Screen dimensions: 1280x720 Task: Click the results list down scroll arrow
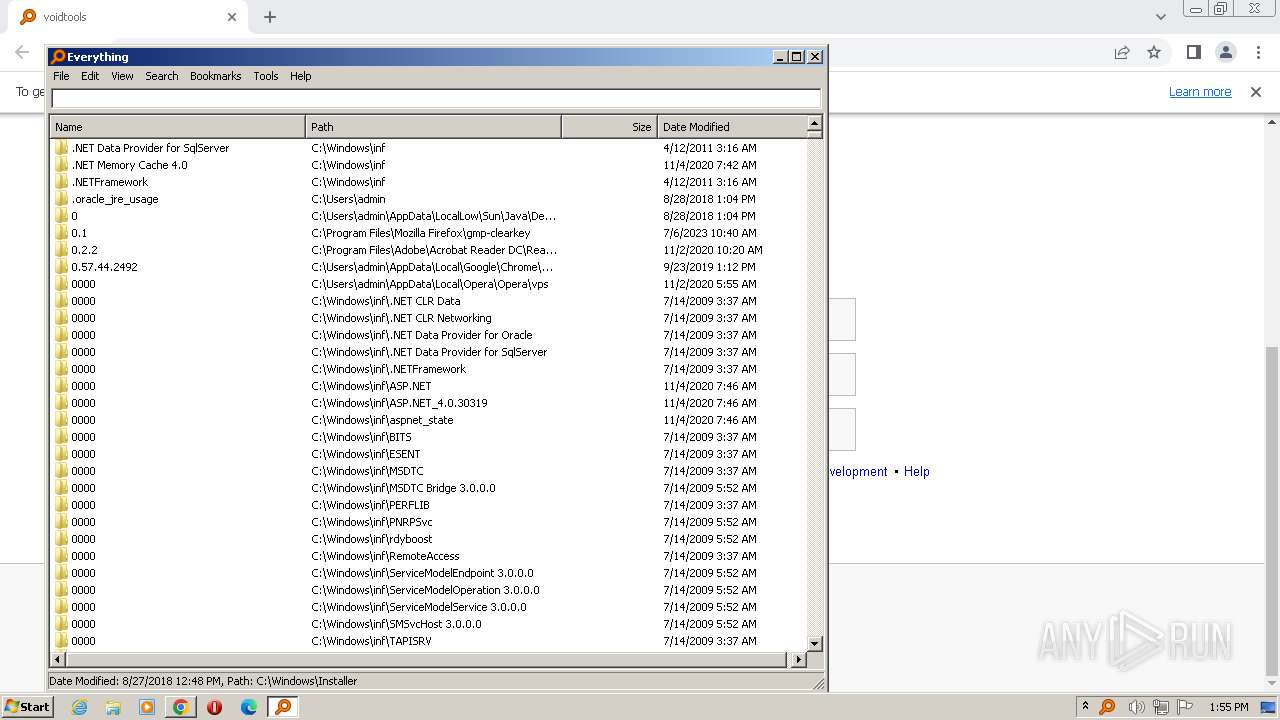tap(814, 644)
